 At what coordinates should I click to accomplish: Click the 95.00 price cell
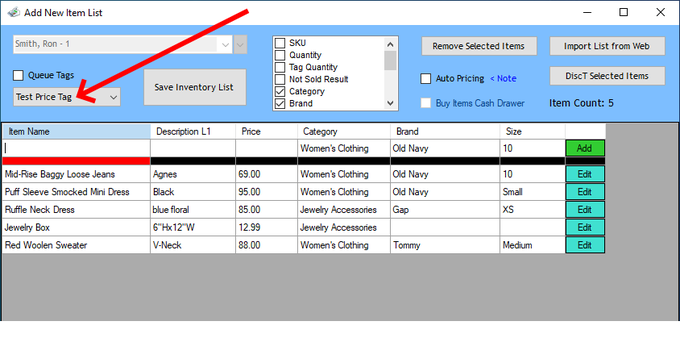[267, 192]
